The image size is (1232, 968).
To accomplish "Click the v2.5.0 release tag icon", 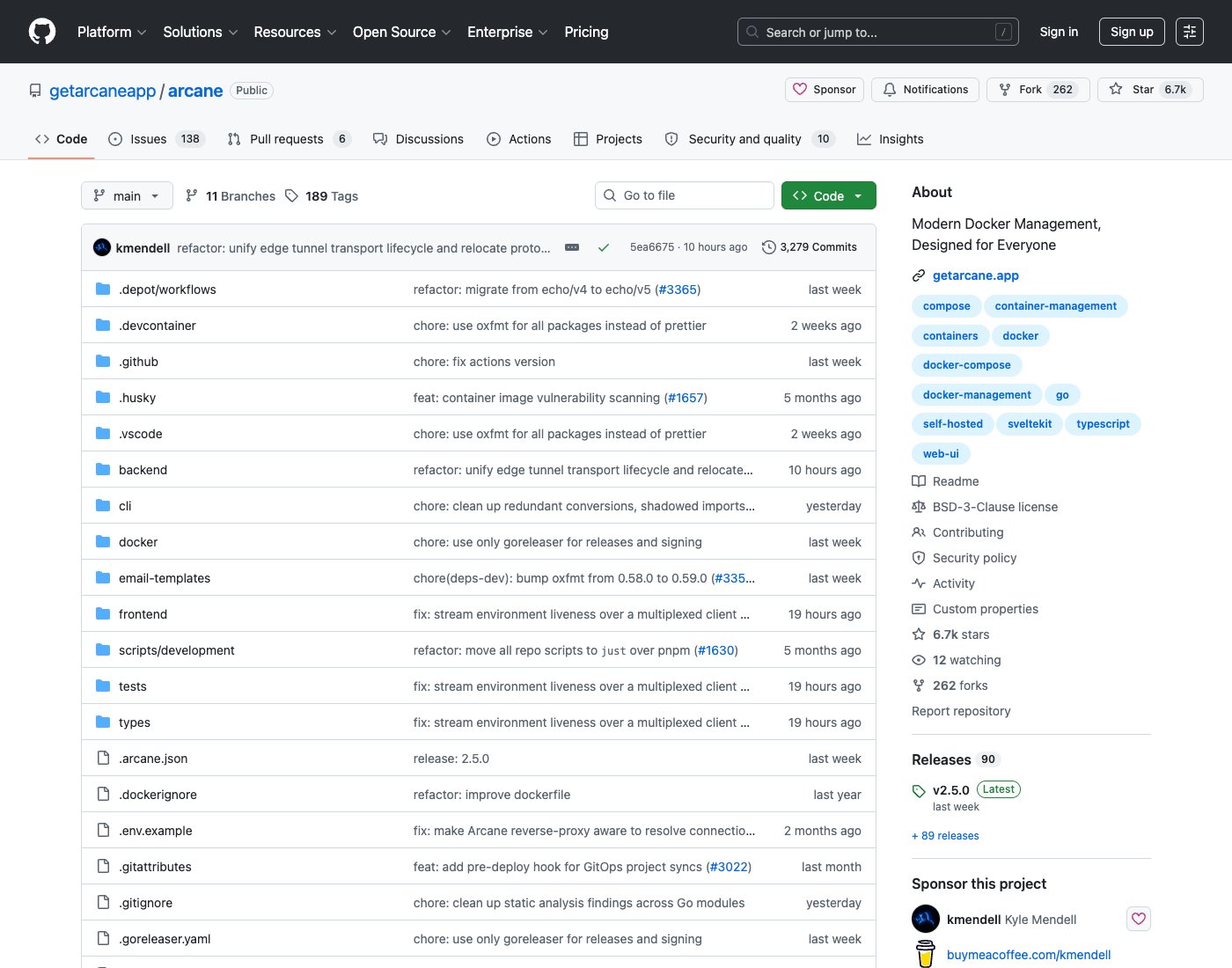I will 919,790.
